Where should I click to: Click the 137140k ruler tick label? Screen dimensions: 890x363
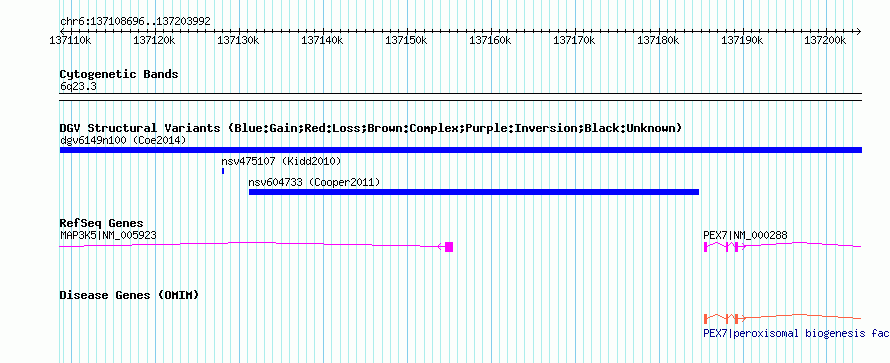[x=322, y=41]
